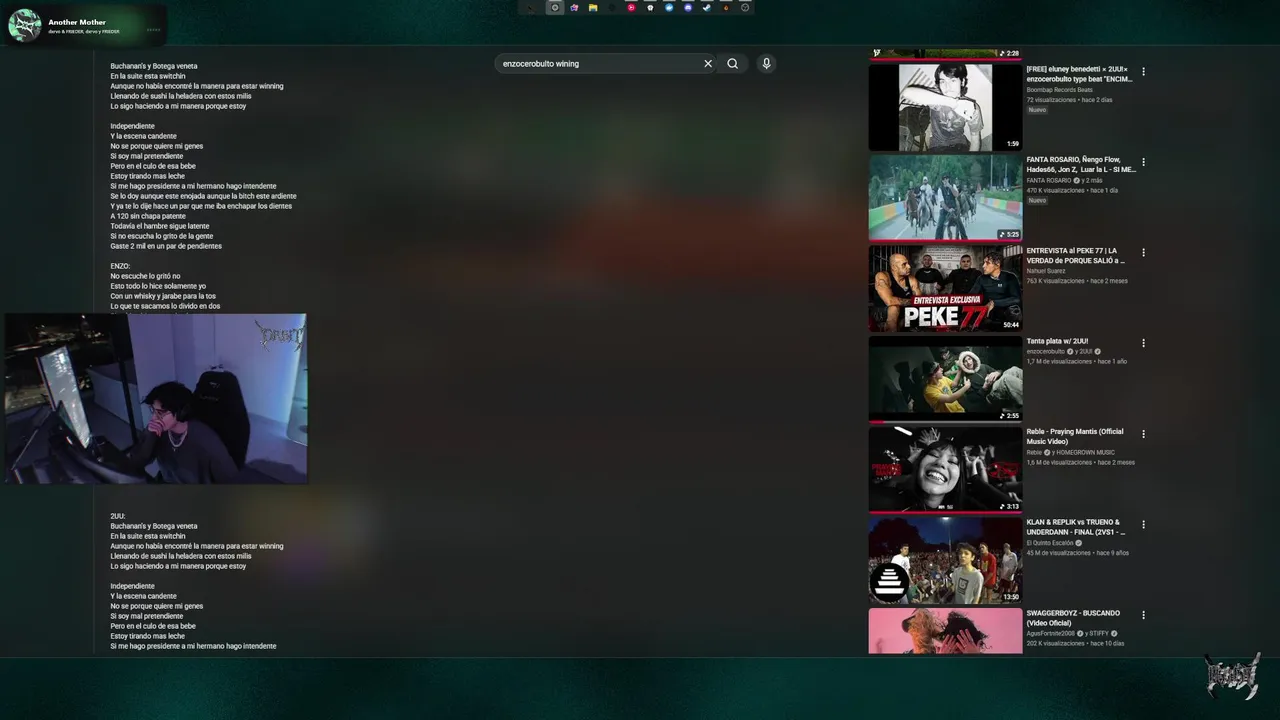This screenshot has height=720, width=1280.
Task: Clear the YouTube search box text
Action: [708, 64]
